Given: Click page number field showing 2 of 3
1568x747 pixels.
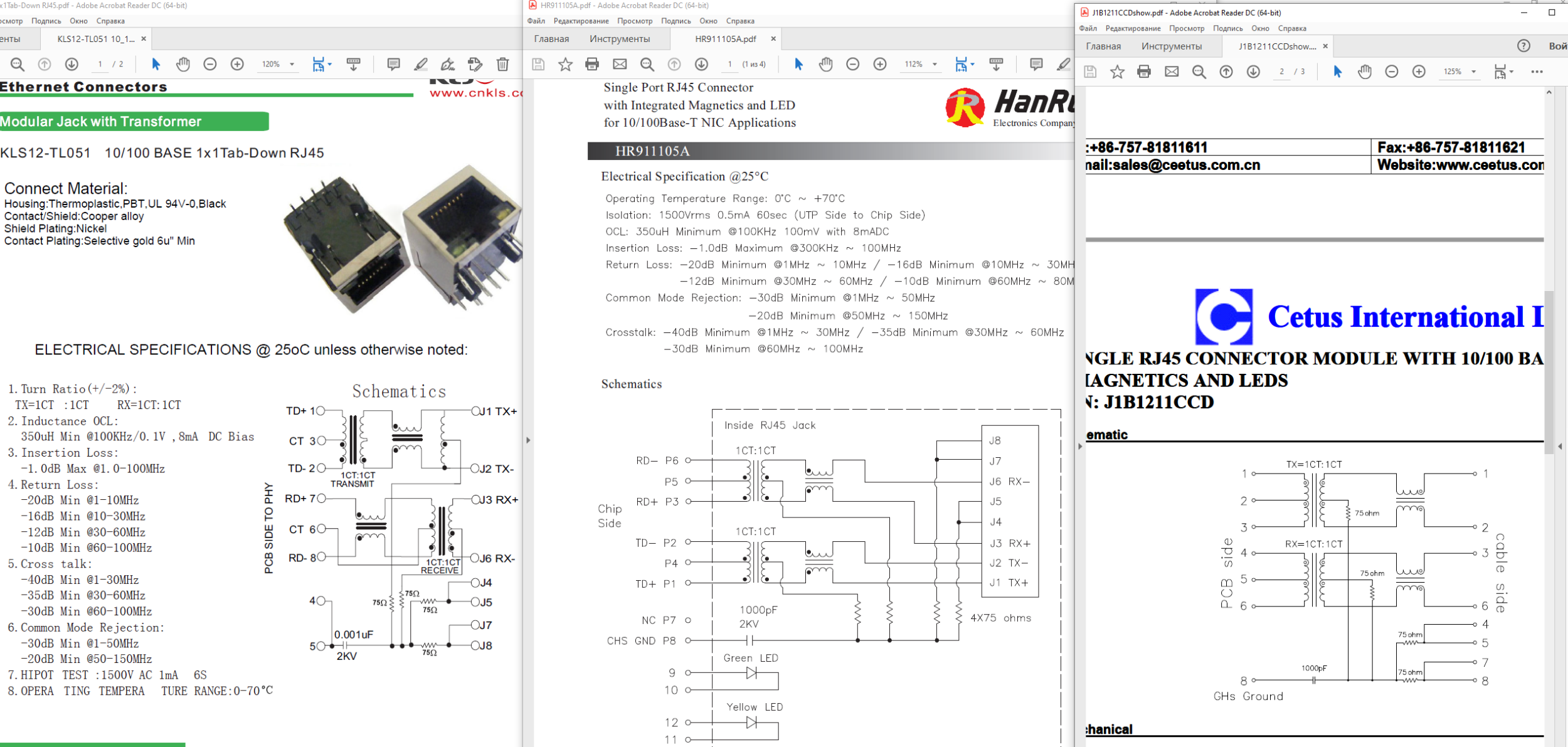Looking at the screenshot, I should [1282, 72].
